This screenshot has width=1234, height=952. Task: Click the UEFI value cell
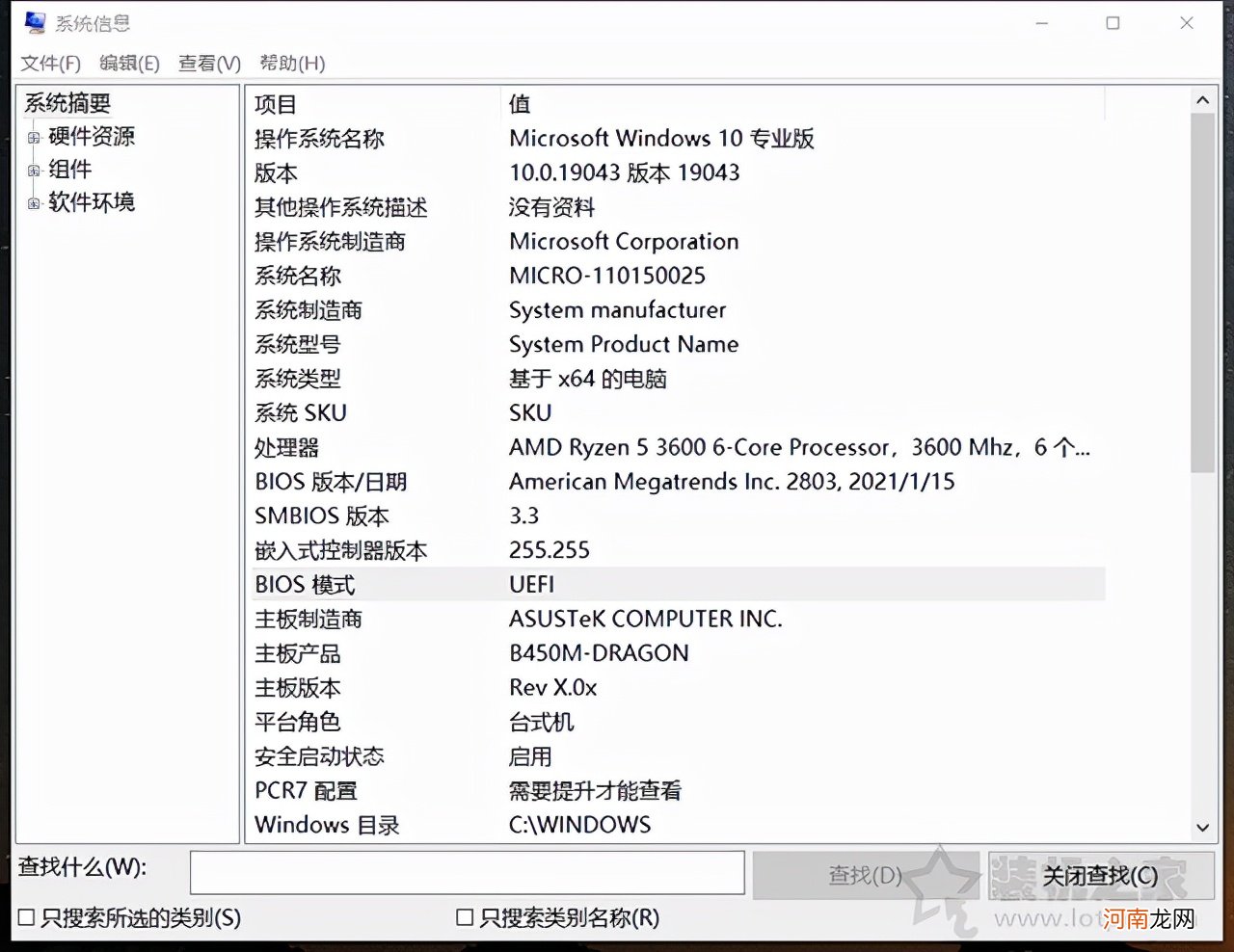click(531, 585)
